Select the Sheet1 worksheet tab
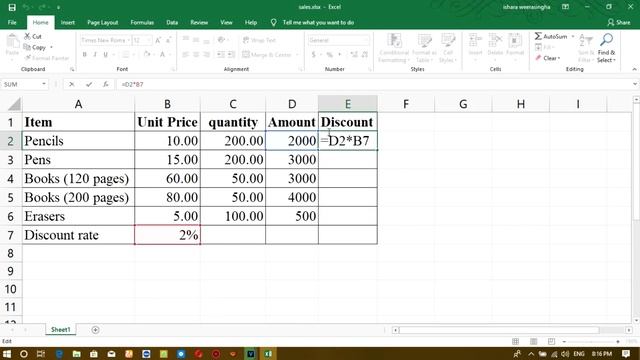The height and width of the screenshot is (360, 640). (60, 330)
